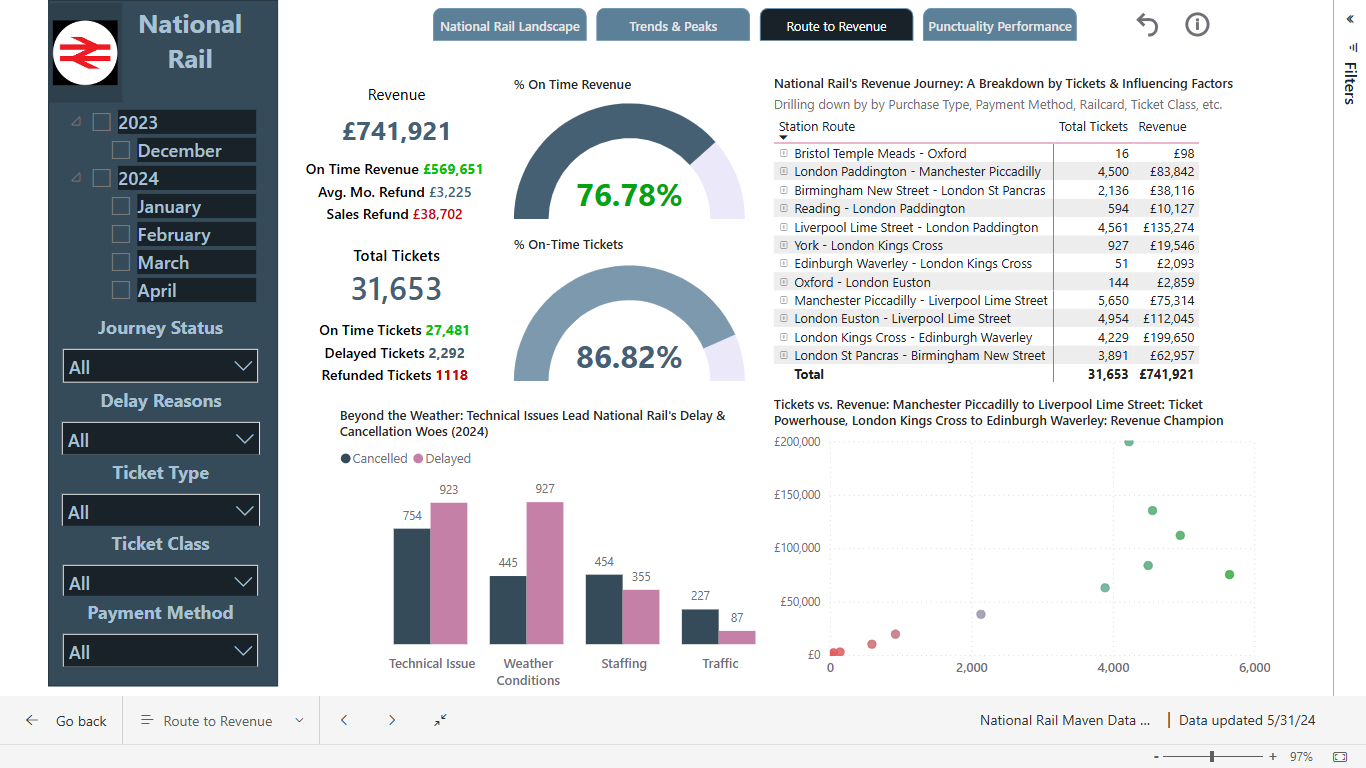Open the Payment Method dropdown
Image resolution: width=1366 pixels, height=768 pixels.
point(160,651)
